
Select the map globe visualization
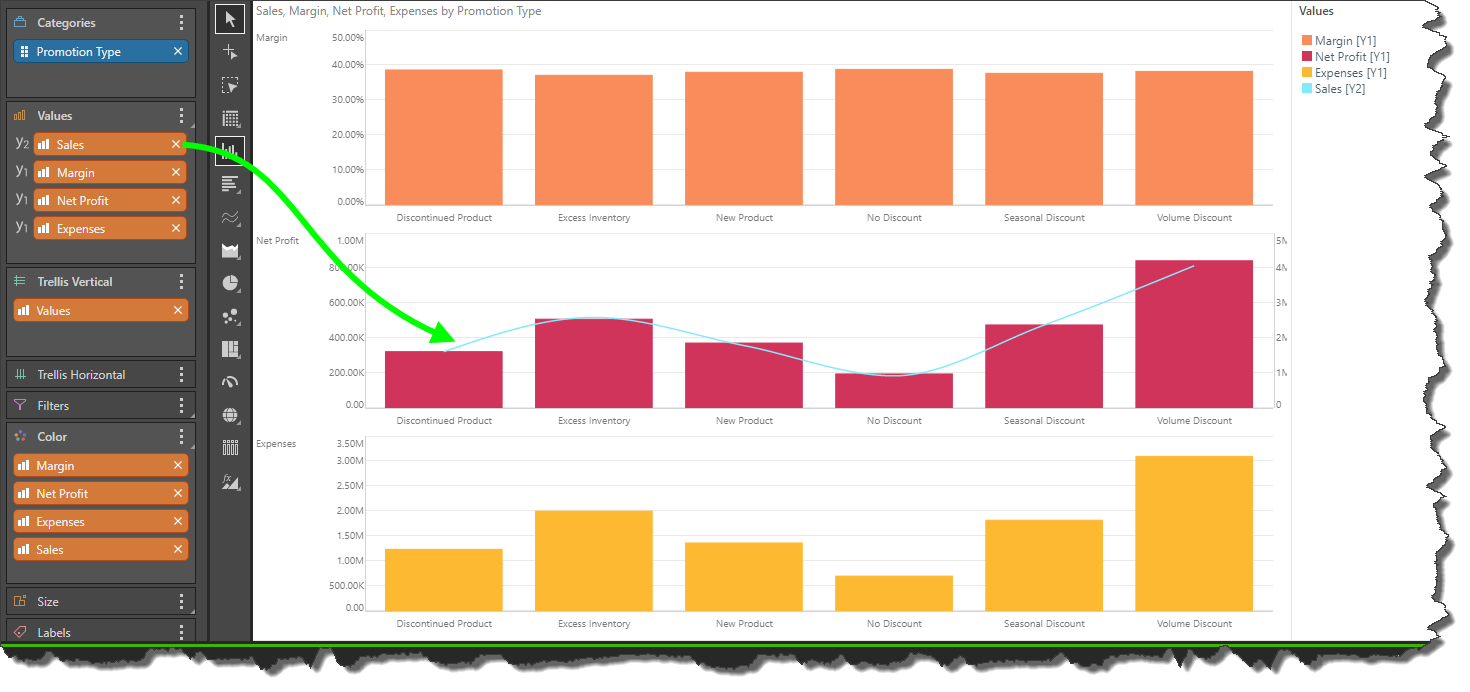(x=230, y=415)
